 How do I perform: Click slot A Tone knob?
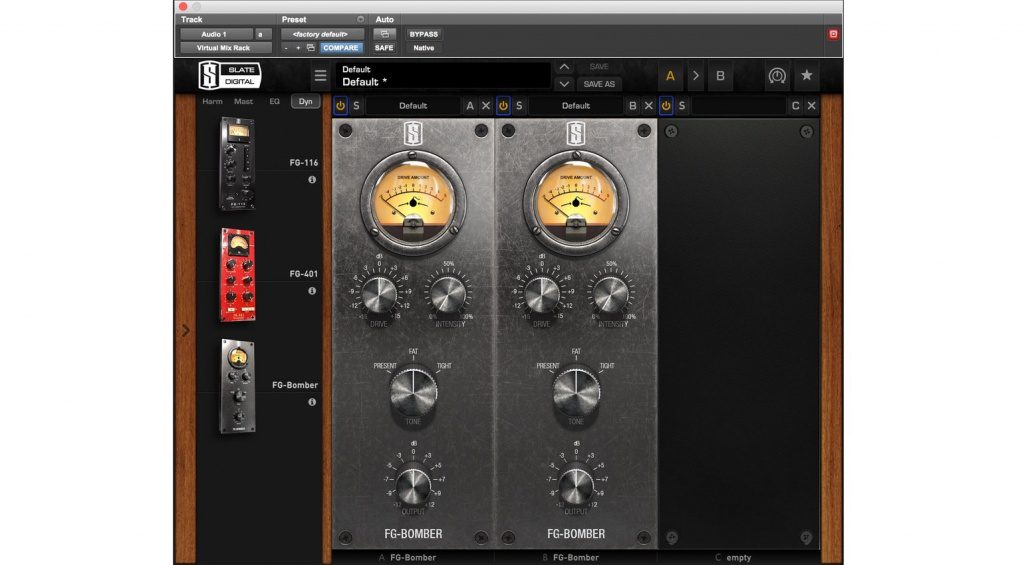(413, 392)
